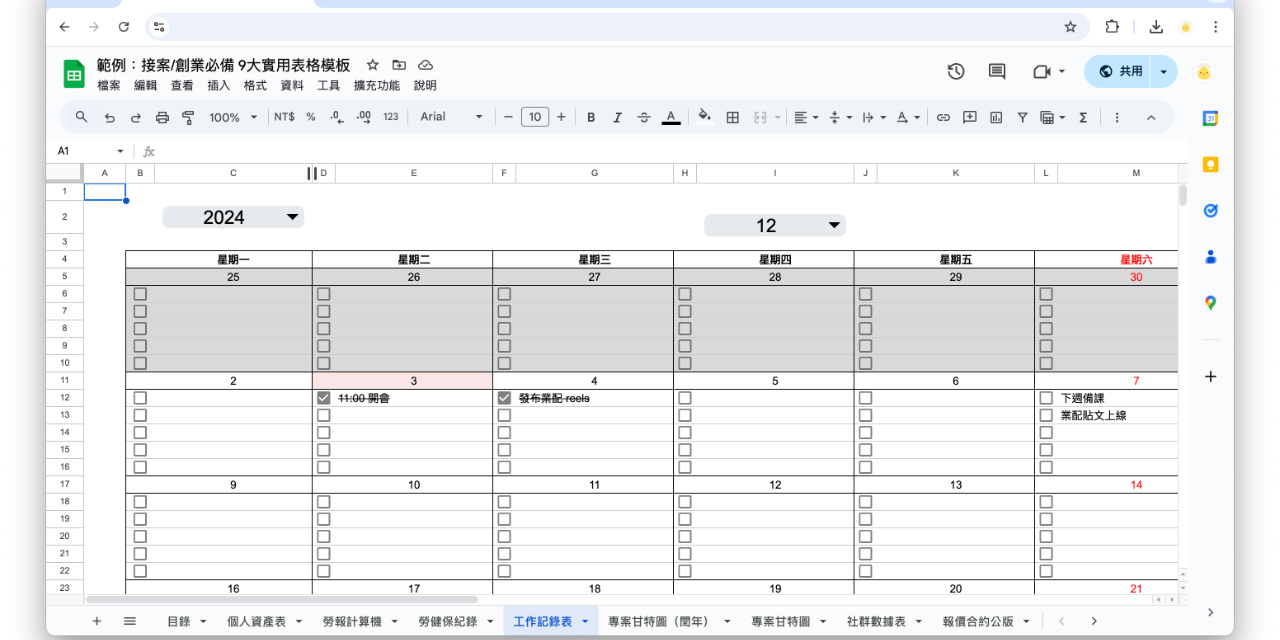Screen dimensions: 1280x640
Task: Switch to the 社群數據表 sheet tab
Action: click(876, 621)
